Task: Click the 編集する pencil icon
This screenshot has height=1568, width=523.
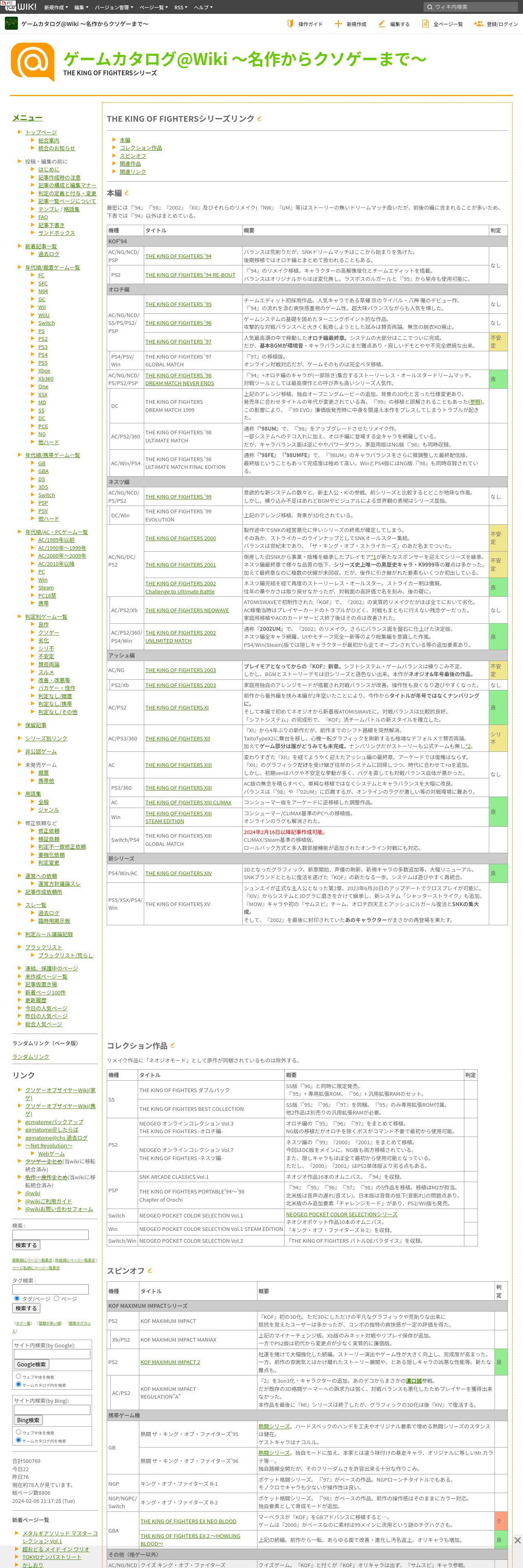Action: [382, 24]
